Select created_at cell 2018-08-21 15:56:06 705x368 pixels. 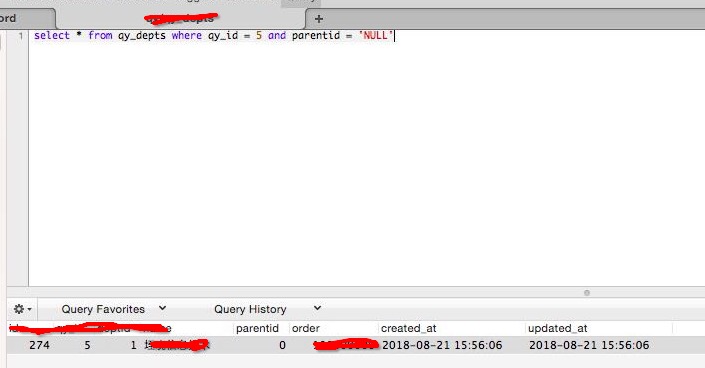442,345
